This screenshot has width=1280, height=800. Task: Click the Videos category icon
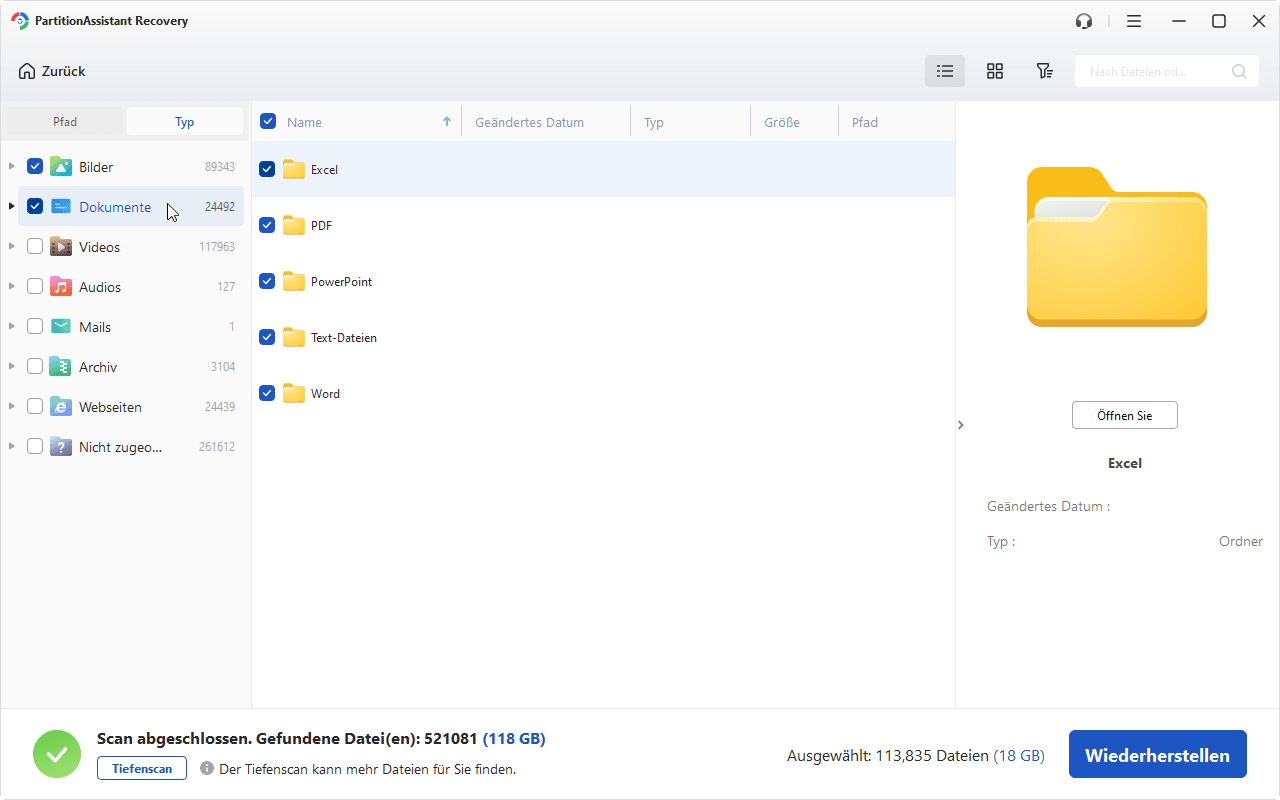coord(61,247)
